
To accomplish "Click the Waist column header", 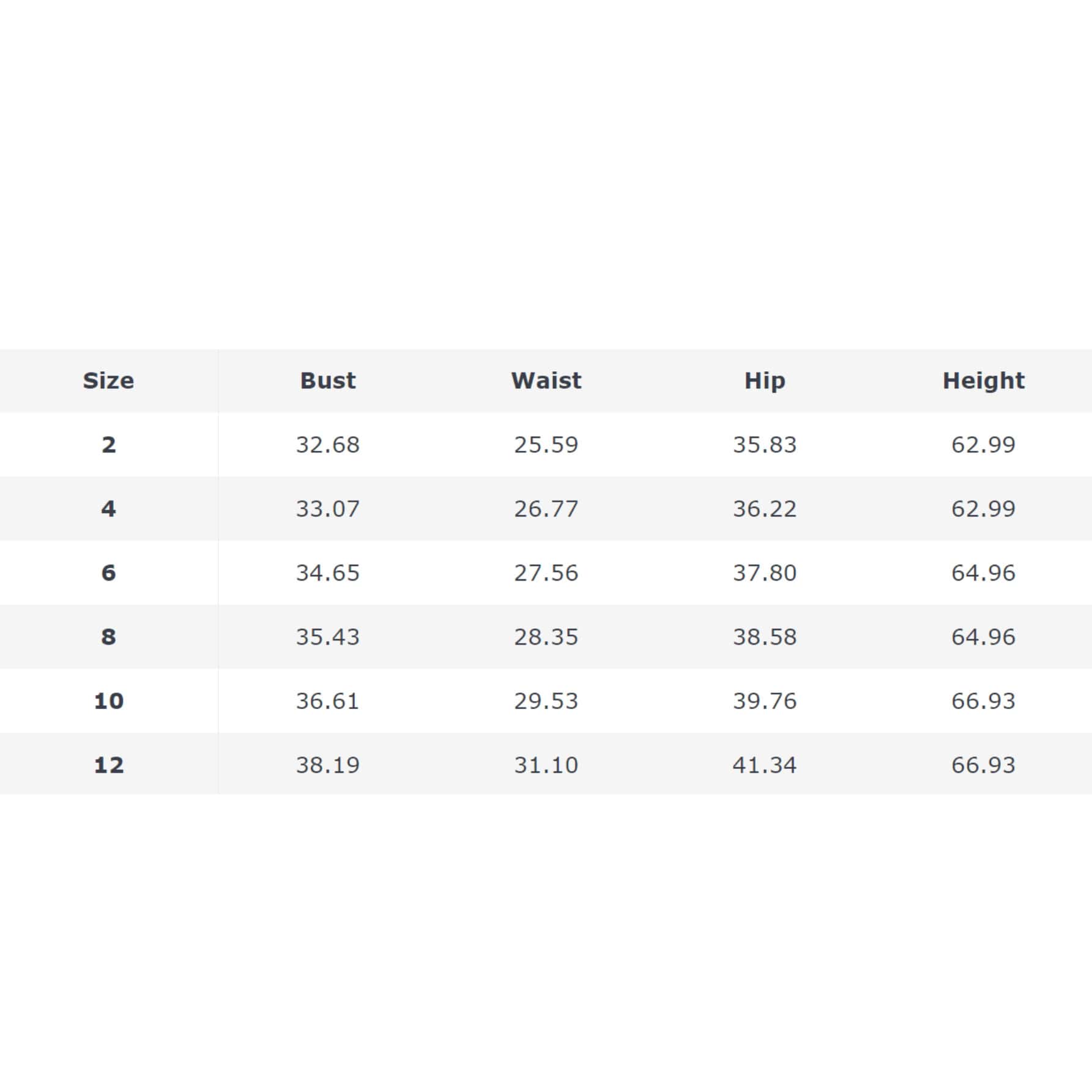I will click(546, 381).
